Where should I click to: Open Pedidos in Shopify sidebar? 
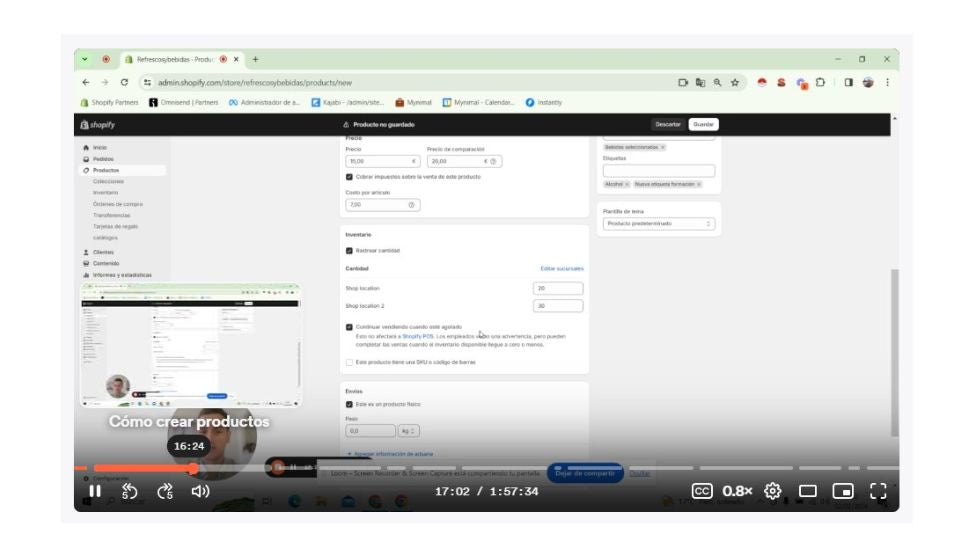click(x=103, y=159)
